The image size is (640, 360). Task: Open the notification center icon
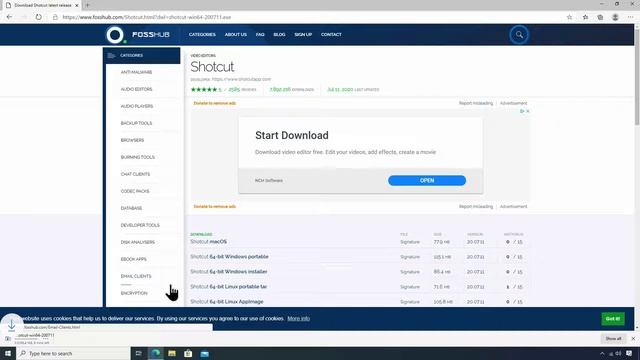coord(629,353)
